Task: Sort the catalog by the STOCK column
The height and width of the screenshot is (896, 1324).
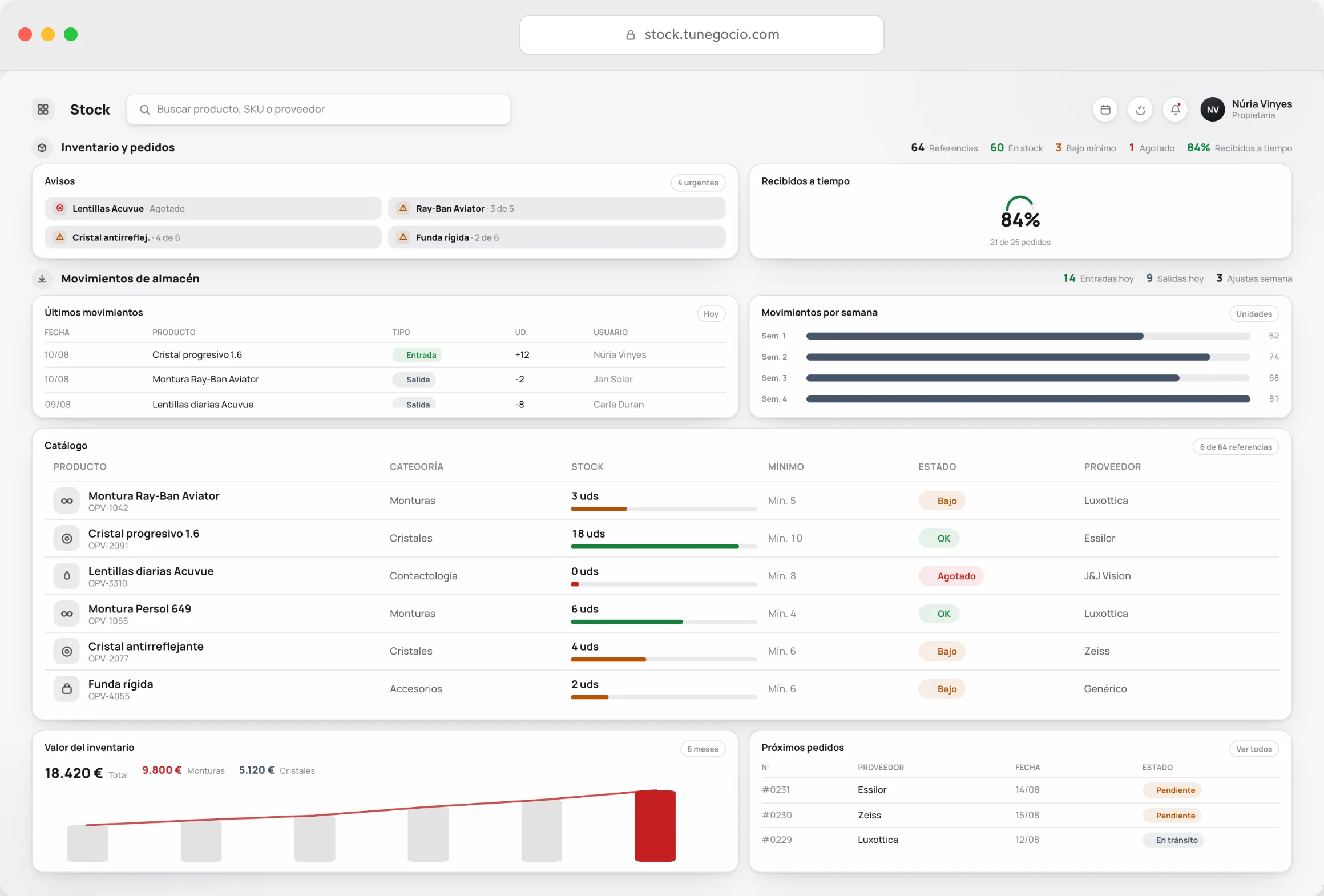Action: 587,467
